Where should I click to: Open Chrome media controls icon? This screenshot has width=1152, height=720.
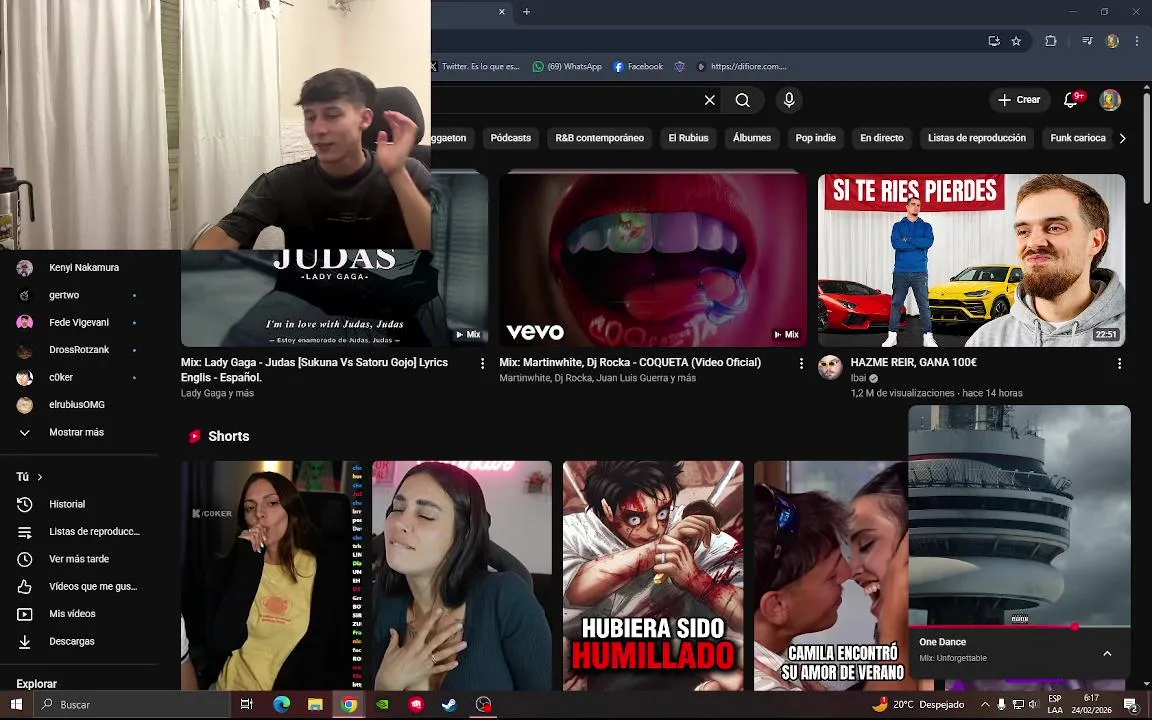coord(1087,41)
